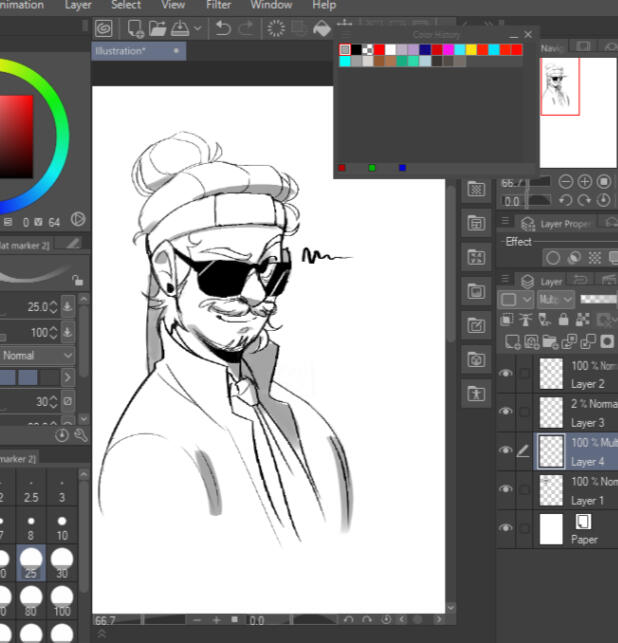The height and width of the screenshot is (643, 618).
Task: Click the Open file folder icon
Action: coord(157,28)
